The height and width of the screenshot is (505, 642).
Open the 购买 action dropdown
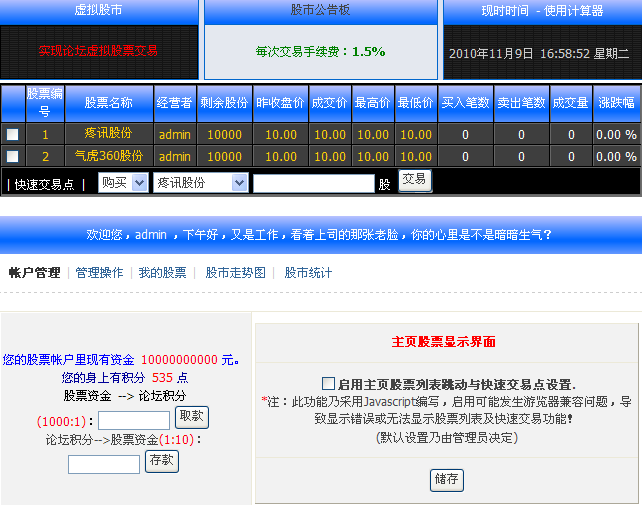coord(123,183)
